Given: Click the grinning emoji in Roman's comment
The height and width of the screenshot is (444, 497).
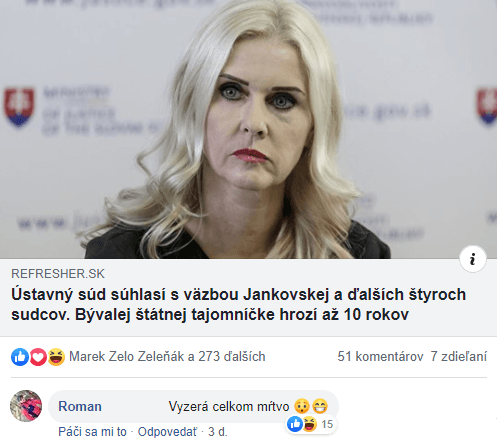Looking at the screenshot, I should click(320, 406).
